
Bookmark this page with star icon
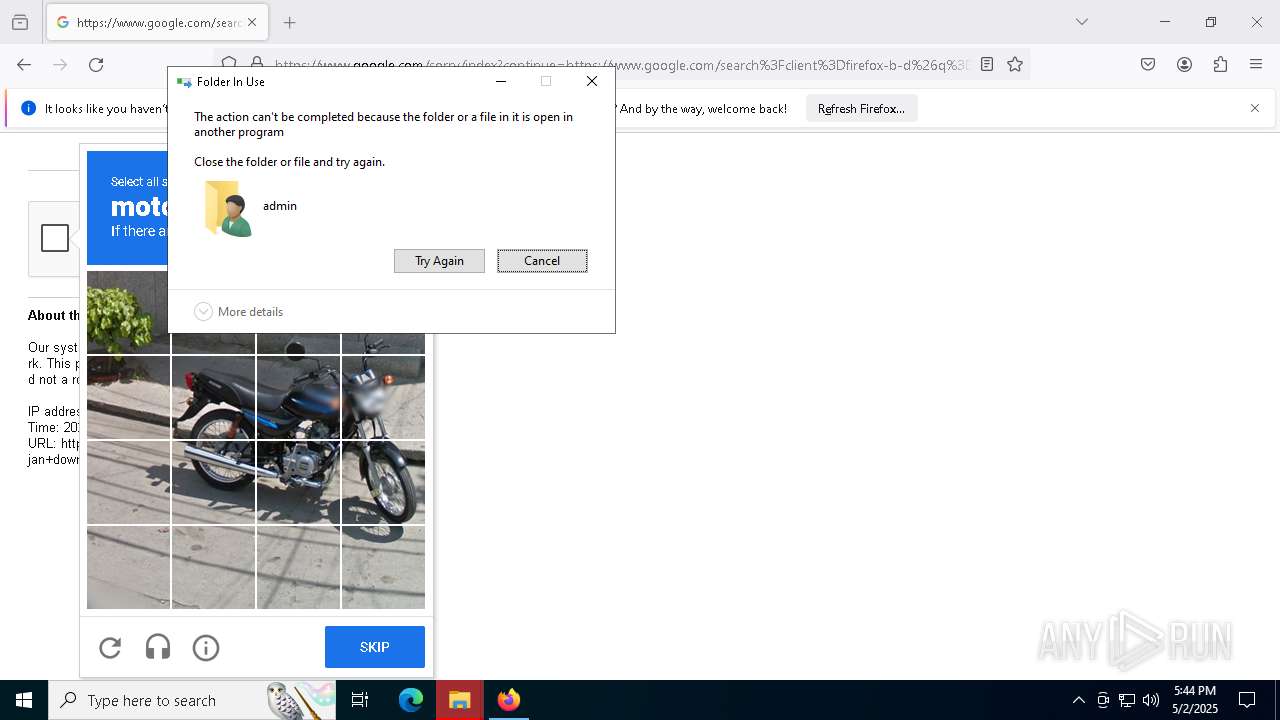[1015, 65]
